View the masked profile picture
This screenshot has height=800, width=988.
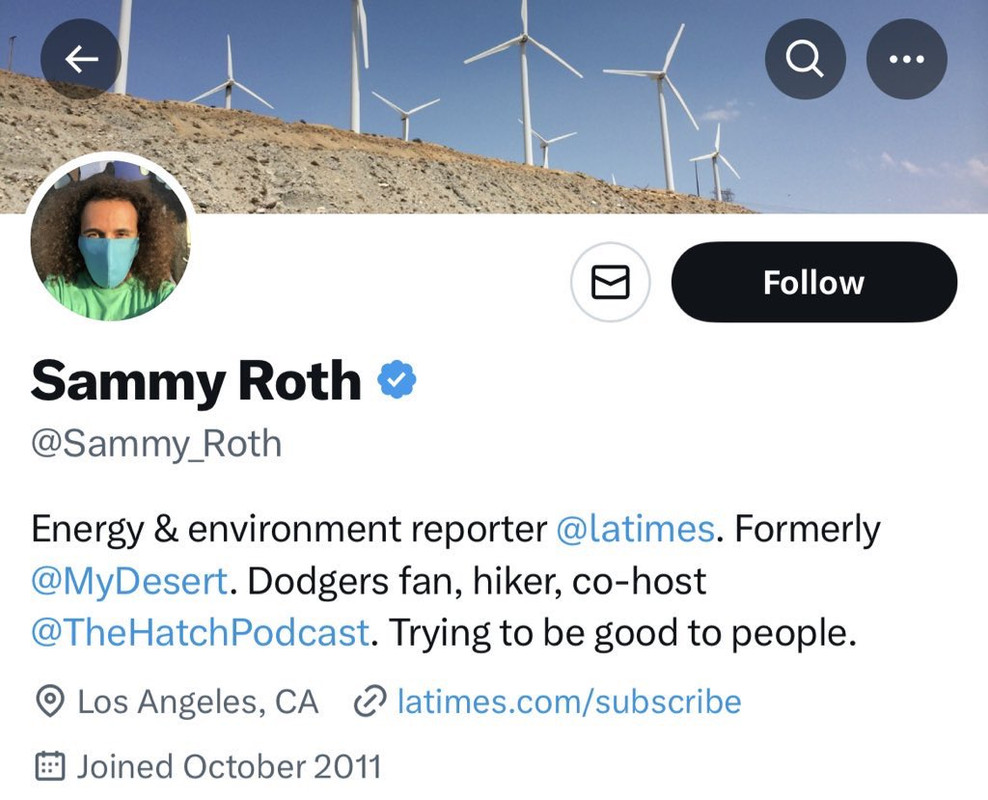coord(109,240)
